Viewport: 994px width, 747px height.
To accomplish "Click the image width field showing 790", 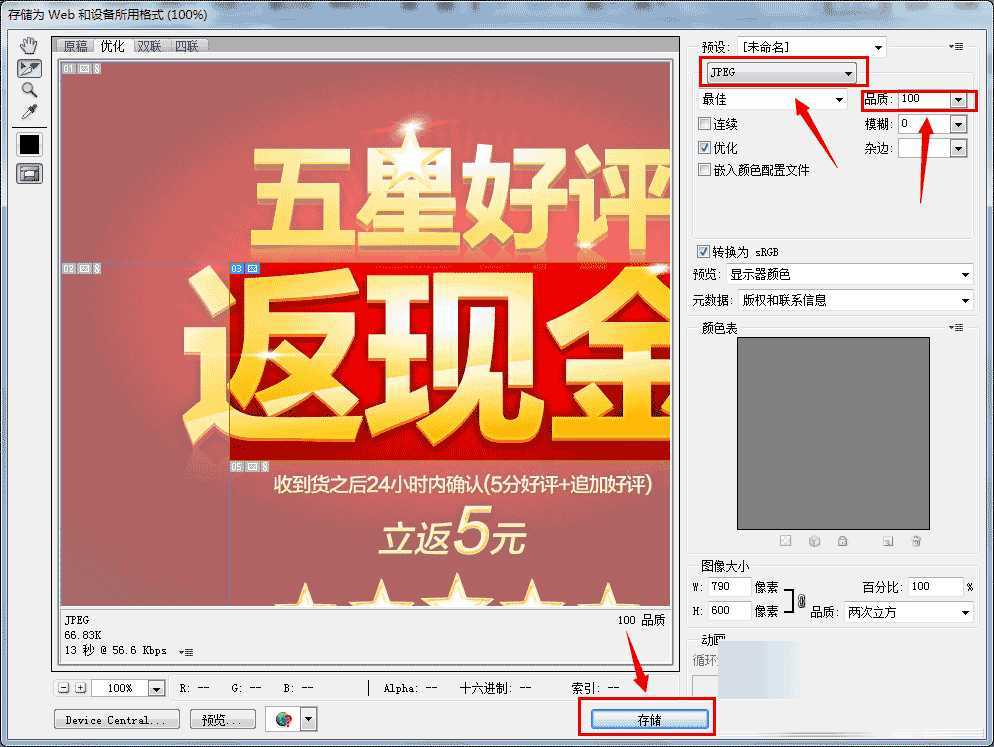I will (728, 587).
